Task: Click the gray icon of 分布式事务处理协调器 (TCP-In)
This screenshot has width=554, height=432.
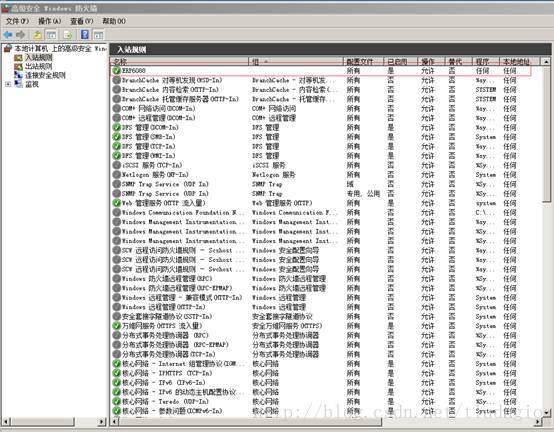Action: (117, 354)
